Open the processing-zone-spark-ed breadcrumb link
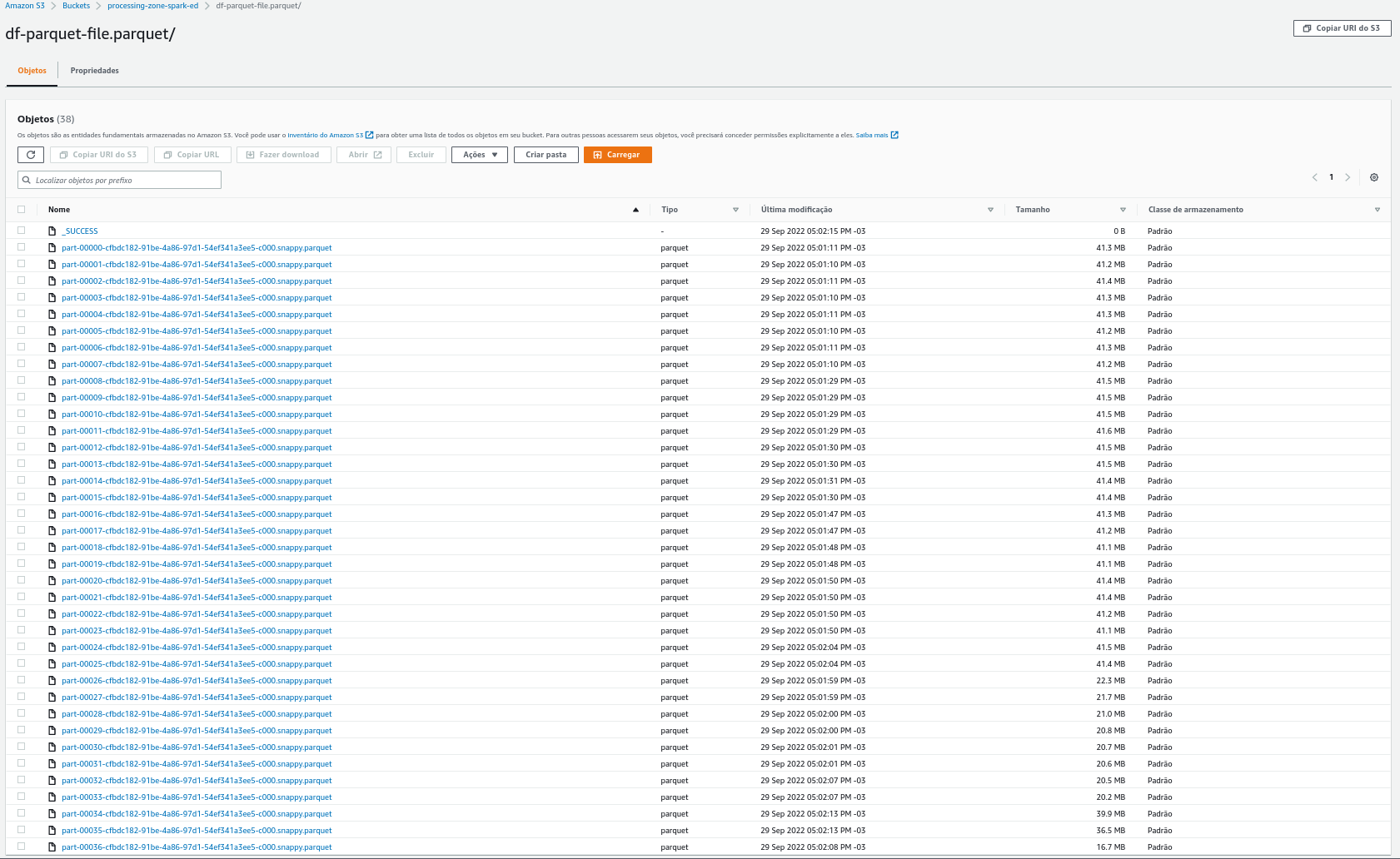1400x859 pixels. tap(152, 5)
